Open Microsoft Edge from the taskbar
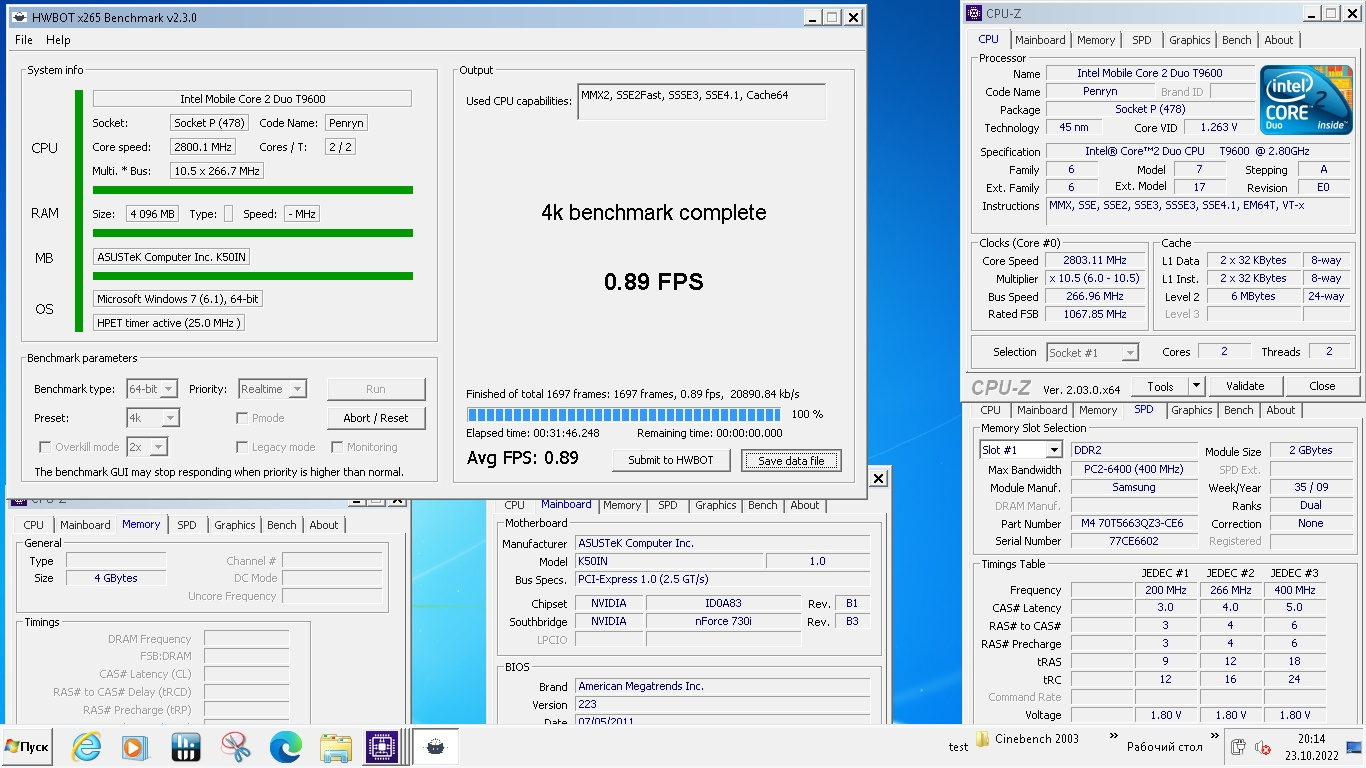This screenshot has height=768, width=1366. [286, 747]
